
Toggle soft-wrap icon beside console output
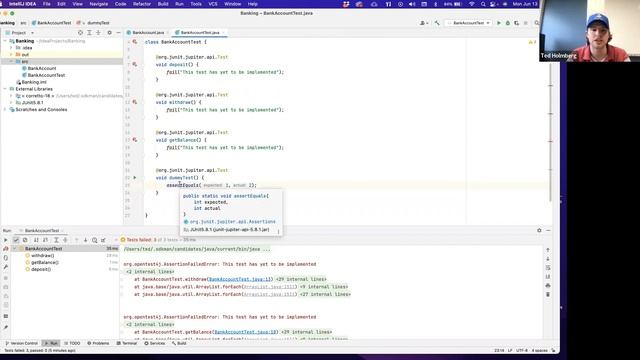[x=548, y=268]
